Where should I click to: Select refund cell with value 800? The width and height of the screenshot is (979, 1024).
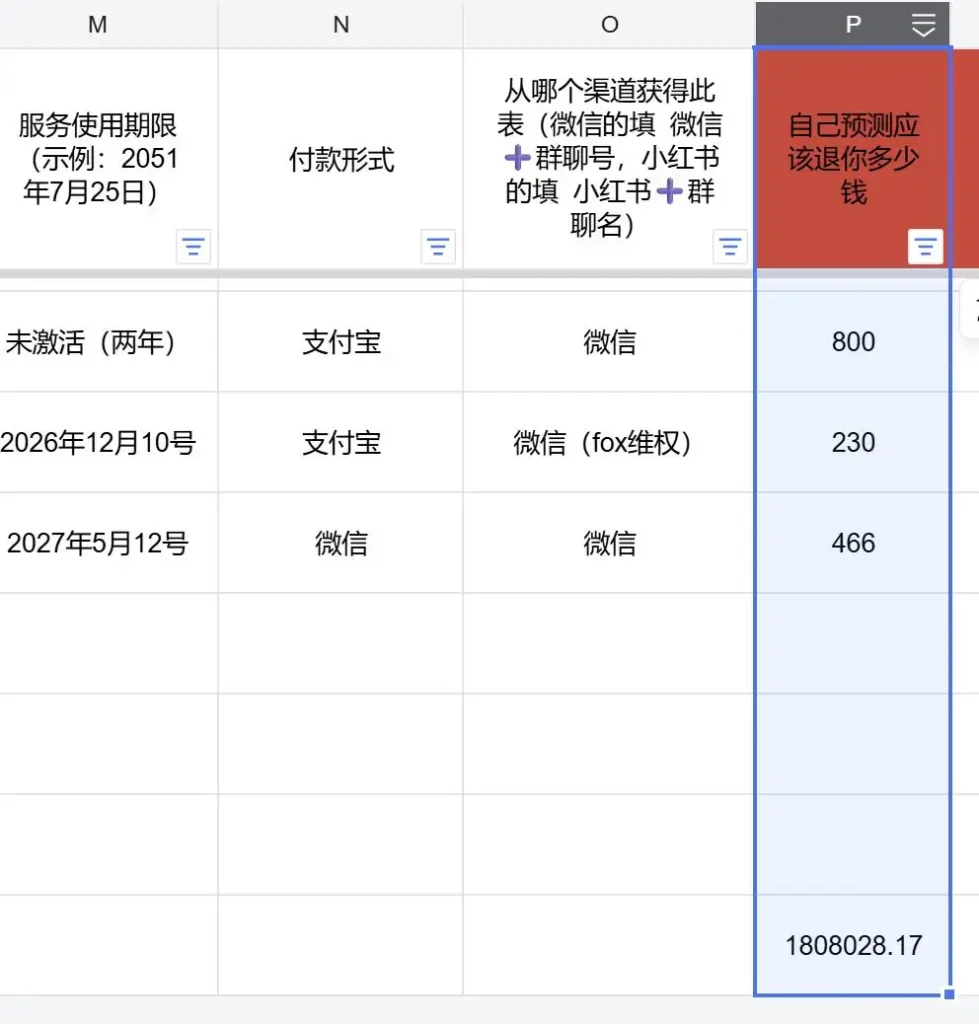click(853, 342)
